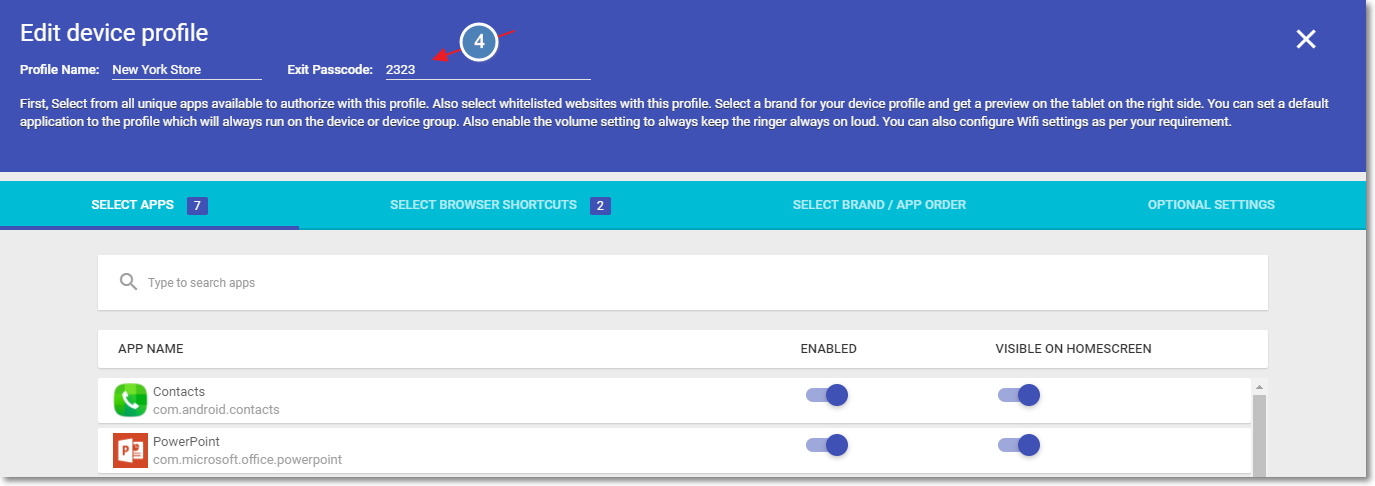
Task: Click the App Name column header
Action: [x=150, y=349]
